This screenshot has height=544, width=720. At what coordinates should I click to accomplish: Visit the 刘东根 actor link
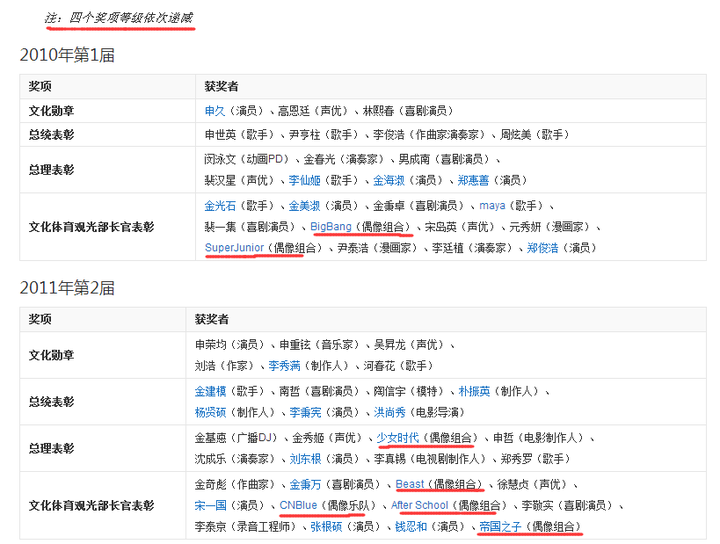click(x=305, y=459)
